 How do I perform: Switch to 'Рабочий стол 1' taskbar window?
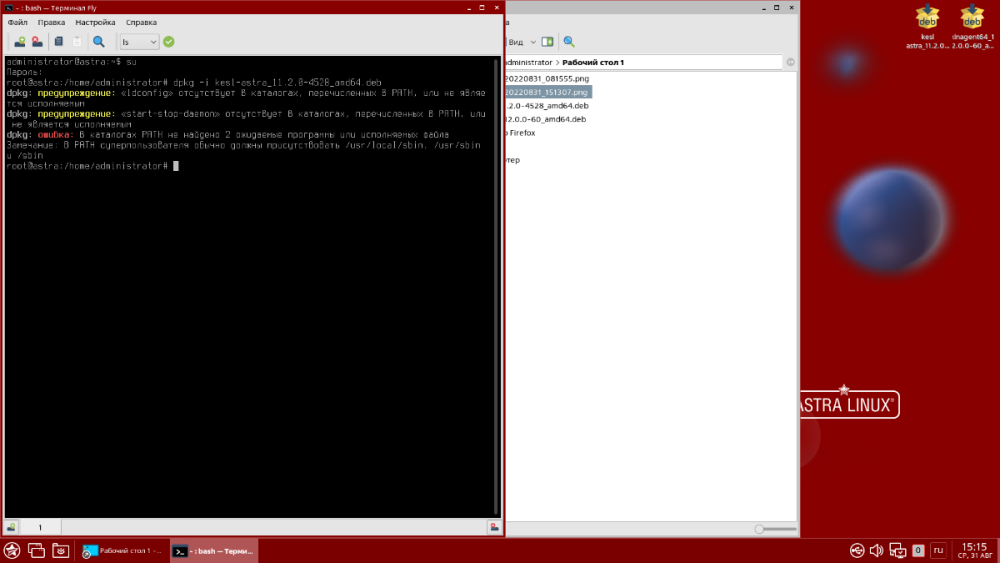pyautogui.click(x=122, y=551)
